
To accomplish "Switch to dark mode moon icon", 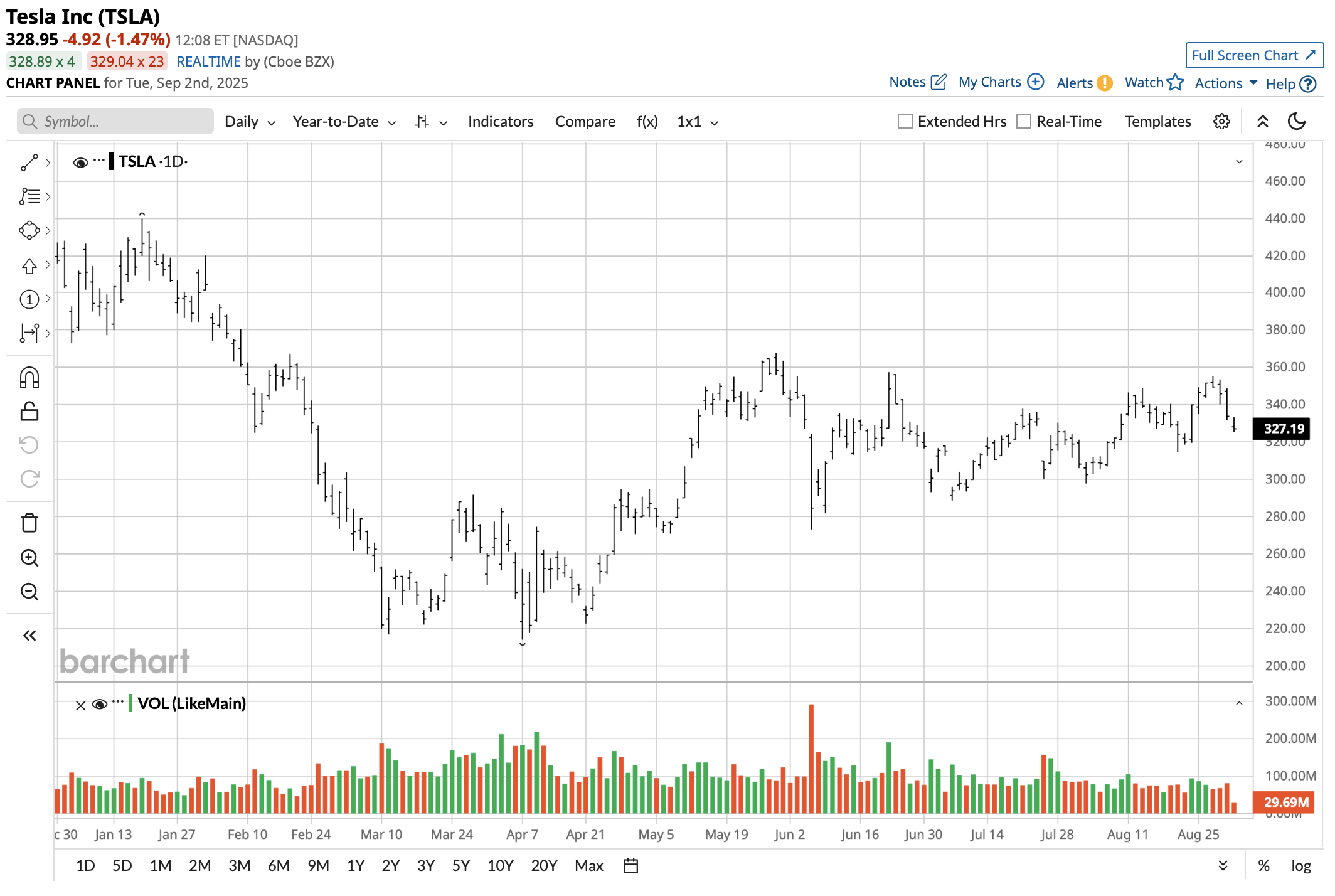I will [x=1297, y=121].
